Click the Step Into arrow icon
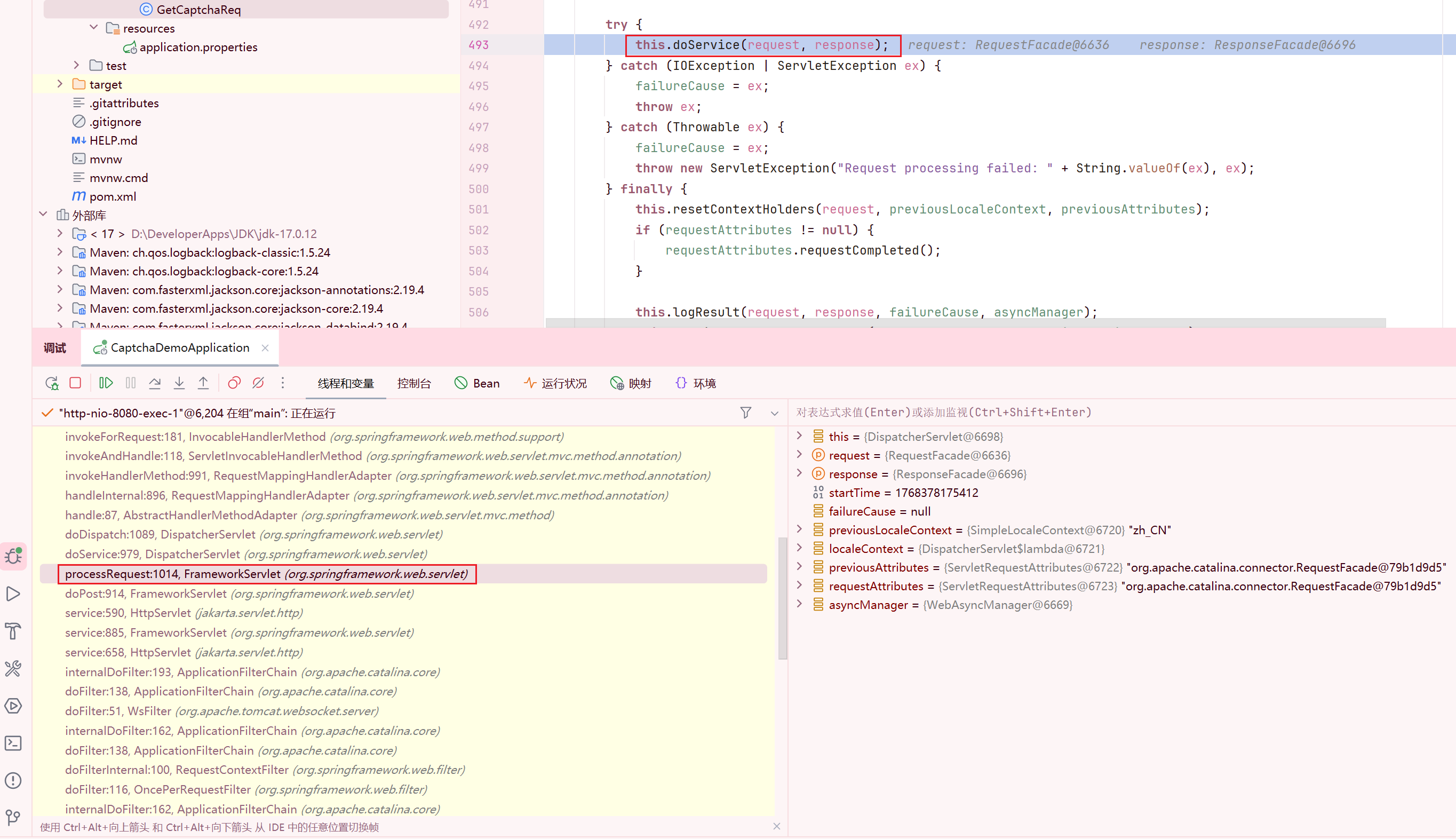1456x839 pixels. pos(179,383)
